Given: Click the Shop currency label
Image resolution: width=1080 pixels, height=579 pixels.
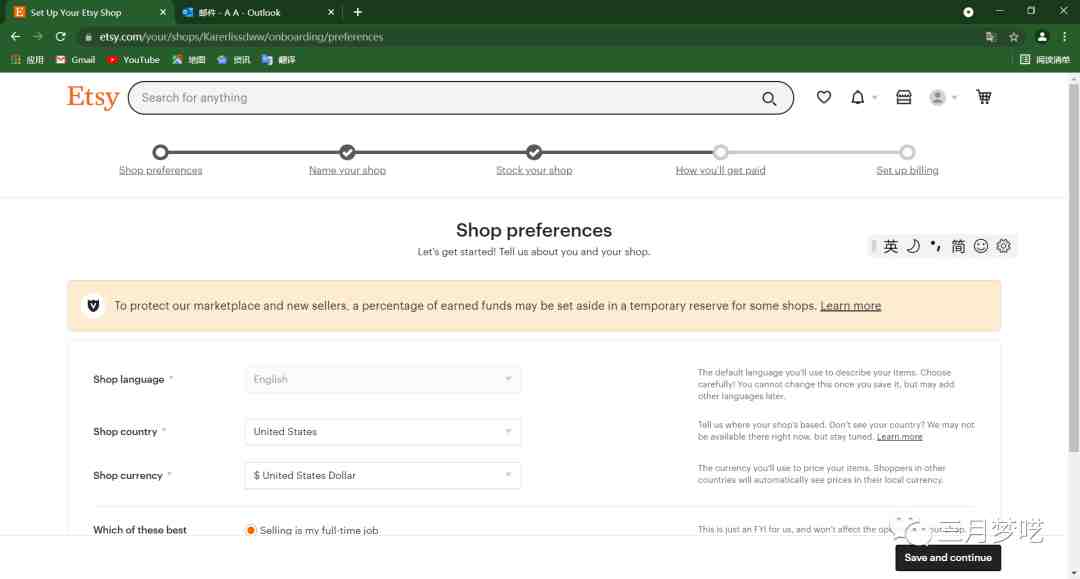Looking at the screenshot, I should [128, 476].
